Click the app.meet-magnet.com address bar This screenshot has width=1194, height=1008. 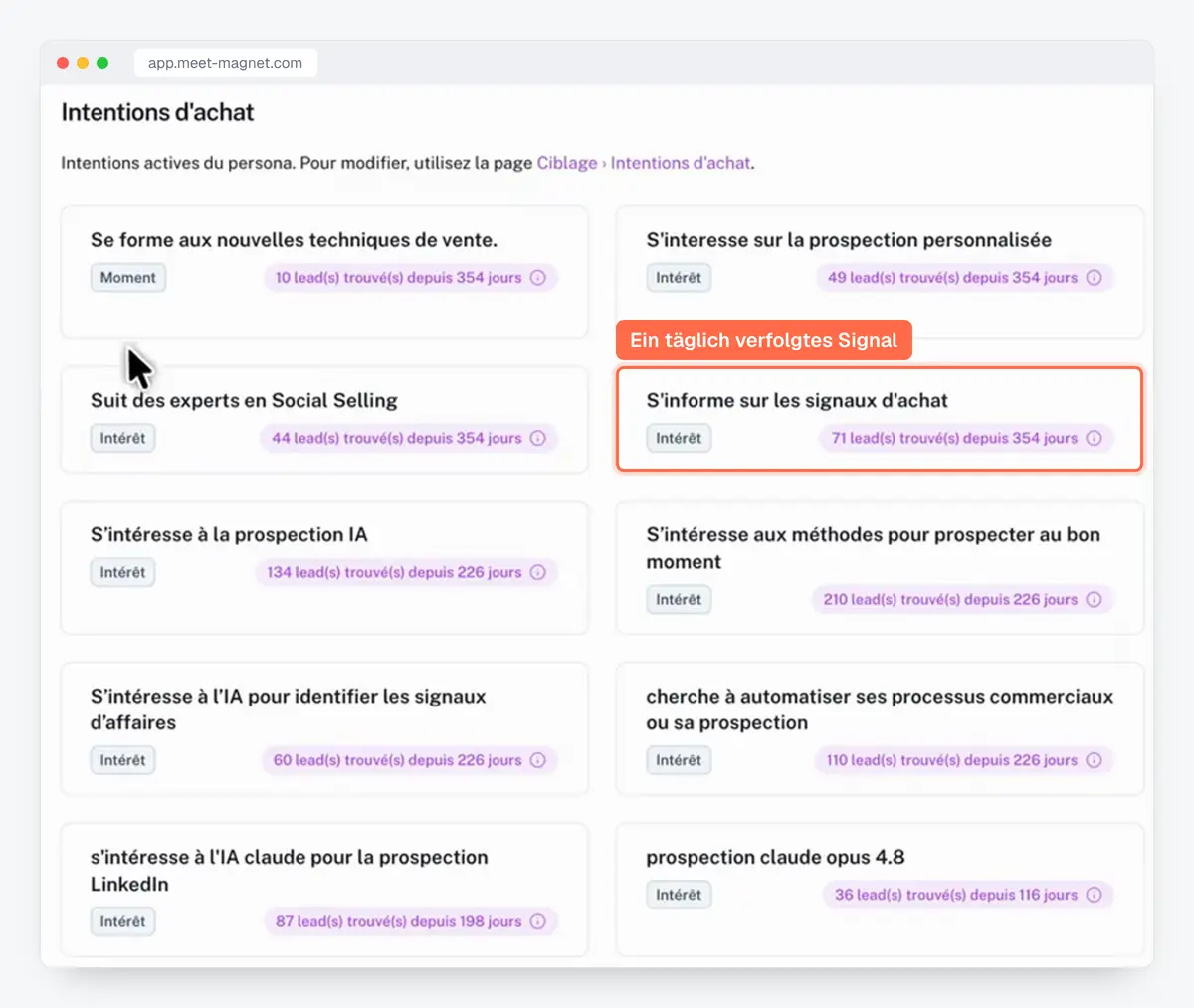click(x=226, y=63)
